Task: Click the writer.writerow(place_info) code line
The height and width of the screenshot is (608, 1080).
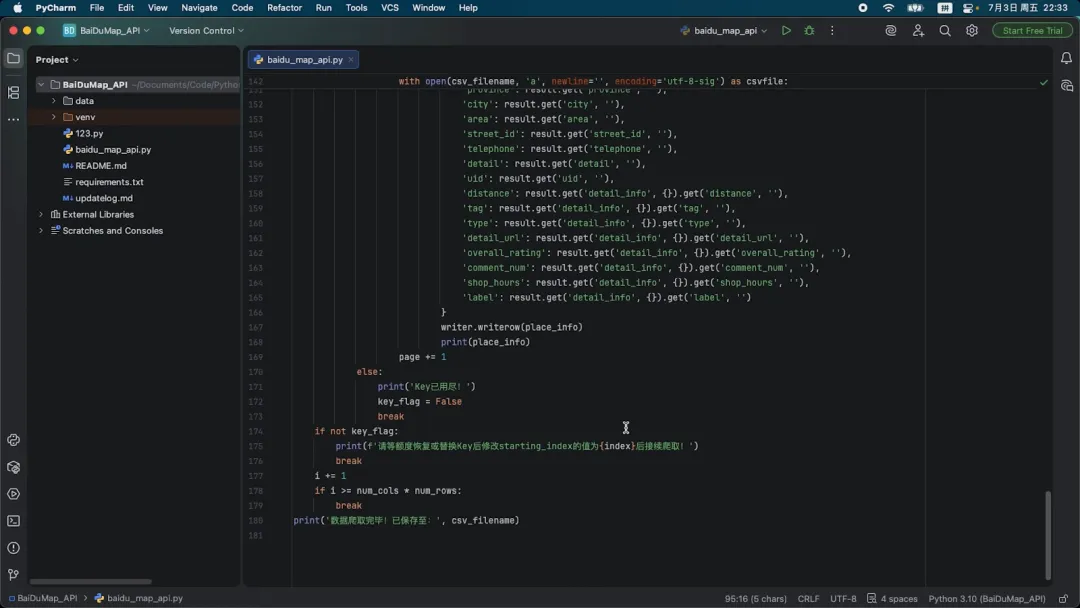Action: [511, 327]
